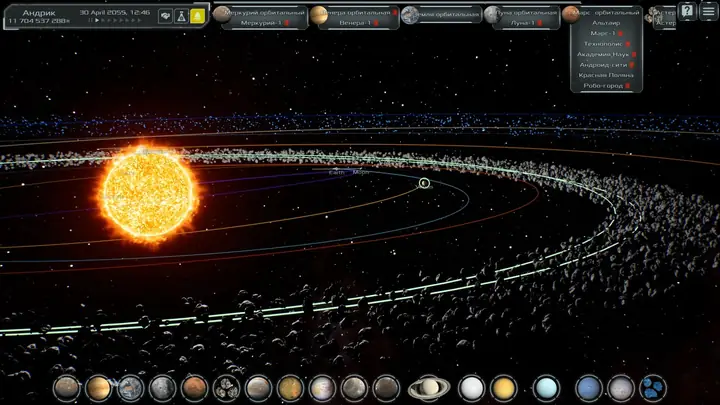Open the diplomacy handshake icon
Screen dimensions: 720x405
coord(165,16)
